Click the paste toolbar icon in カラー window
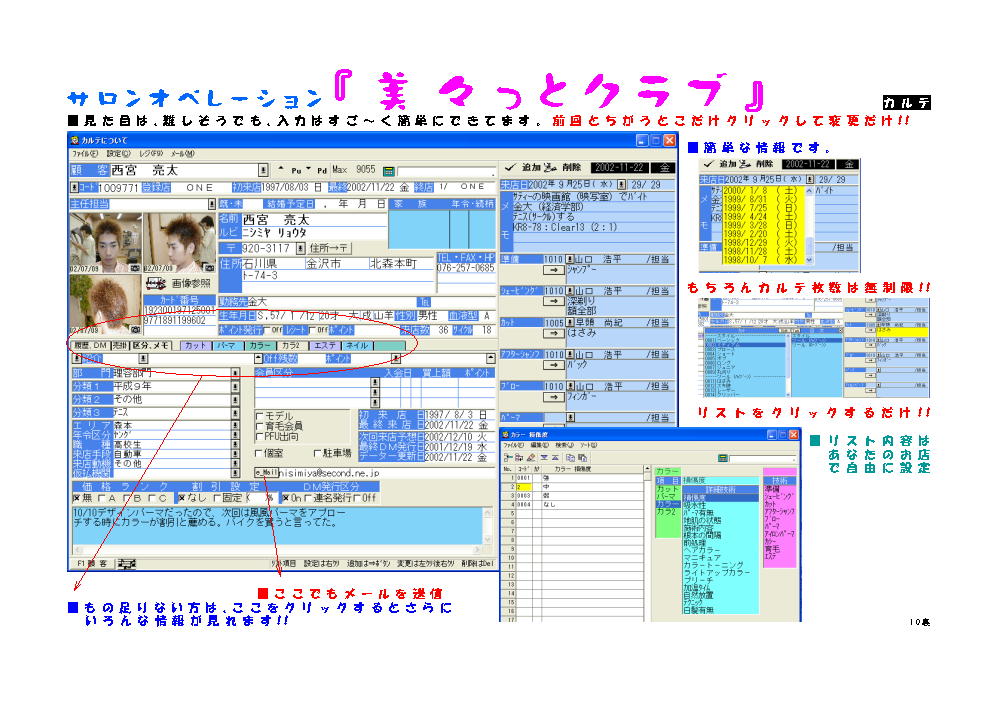 click(582, 457)
